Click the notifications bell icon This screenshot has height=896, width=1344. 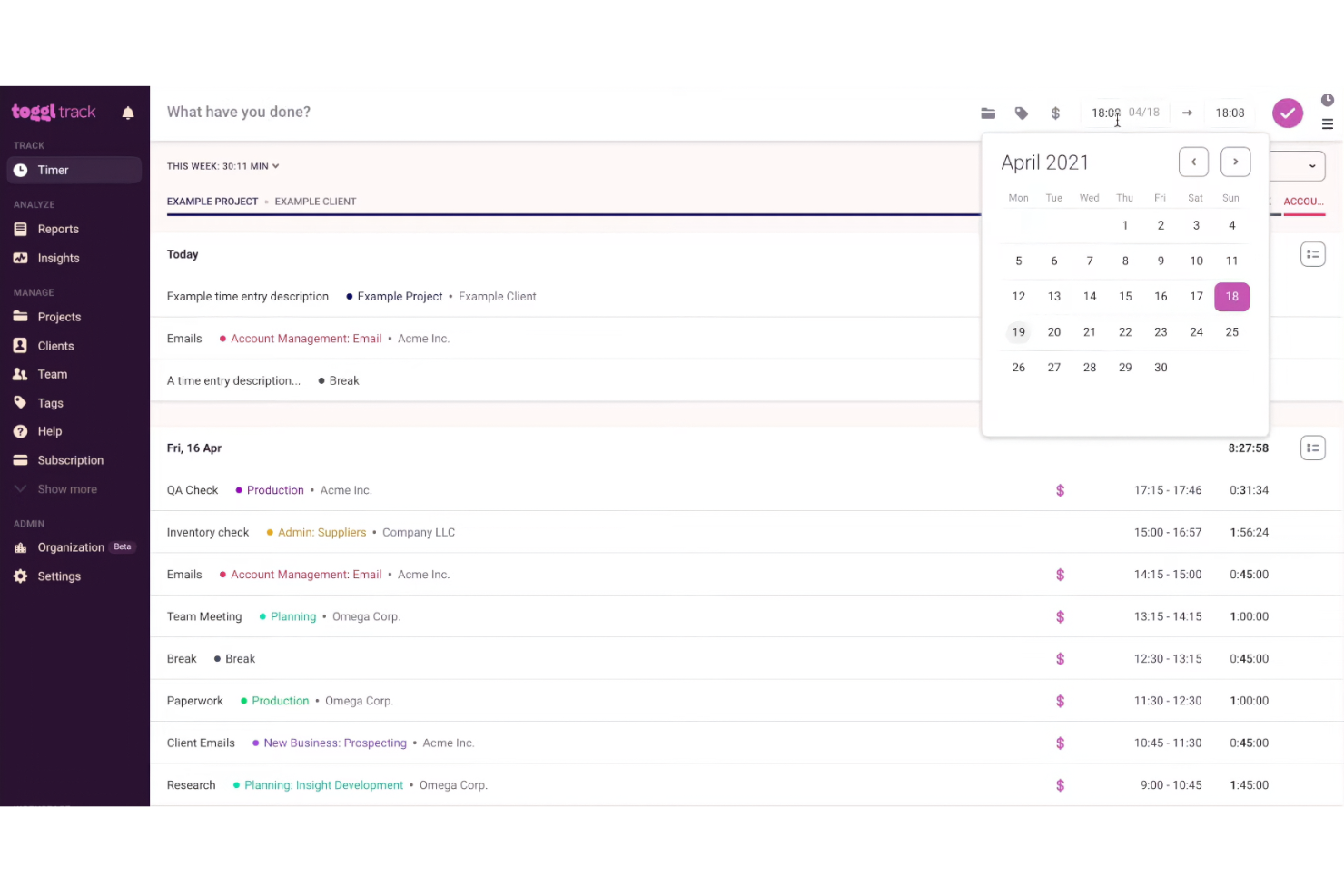point(128,112)
